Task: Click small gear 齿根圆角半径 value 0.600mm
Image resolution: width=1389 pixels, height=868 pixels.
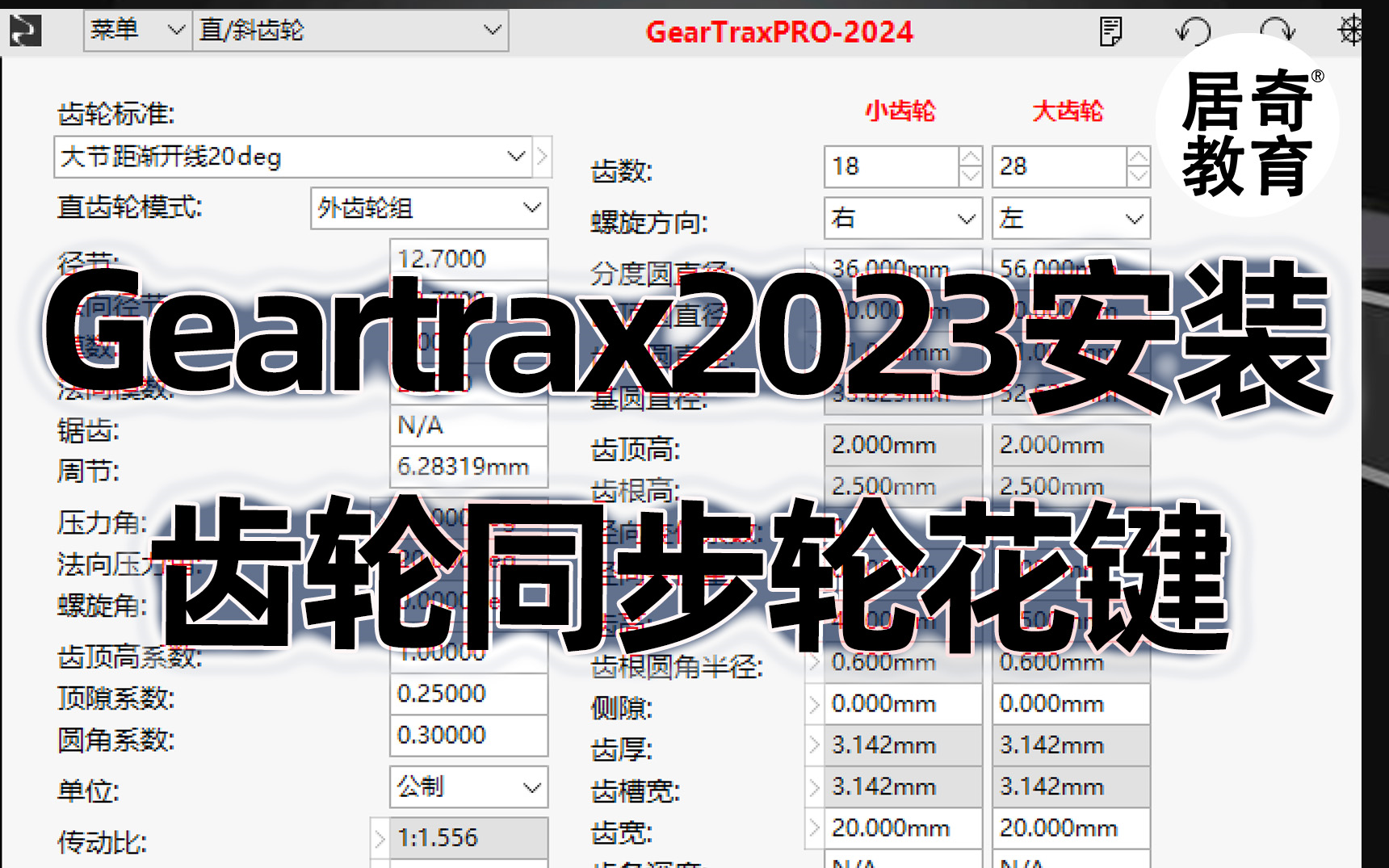Action: pos(903,662)
